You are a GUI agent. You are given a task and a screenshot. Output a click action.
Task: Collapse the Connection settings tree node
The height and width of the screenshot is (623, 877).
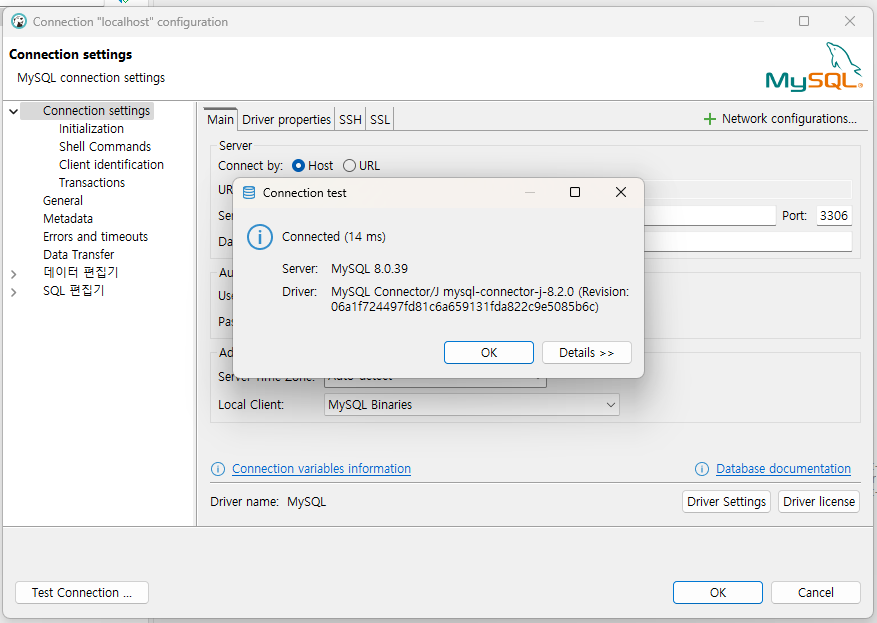point(13,111)
